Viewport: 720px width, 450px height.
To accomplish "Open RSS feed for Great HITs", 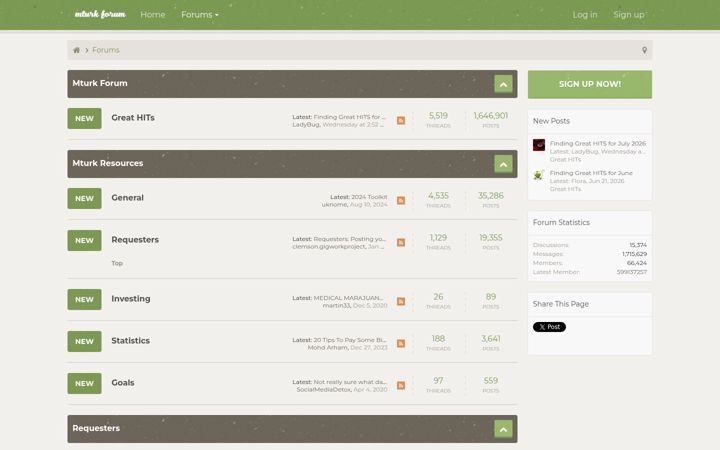I will [401, 120].
